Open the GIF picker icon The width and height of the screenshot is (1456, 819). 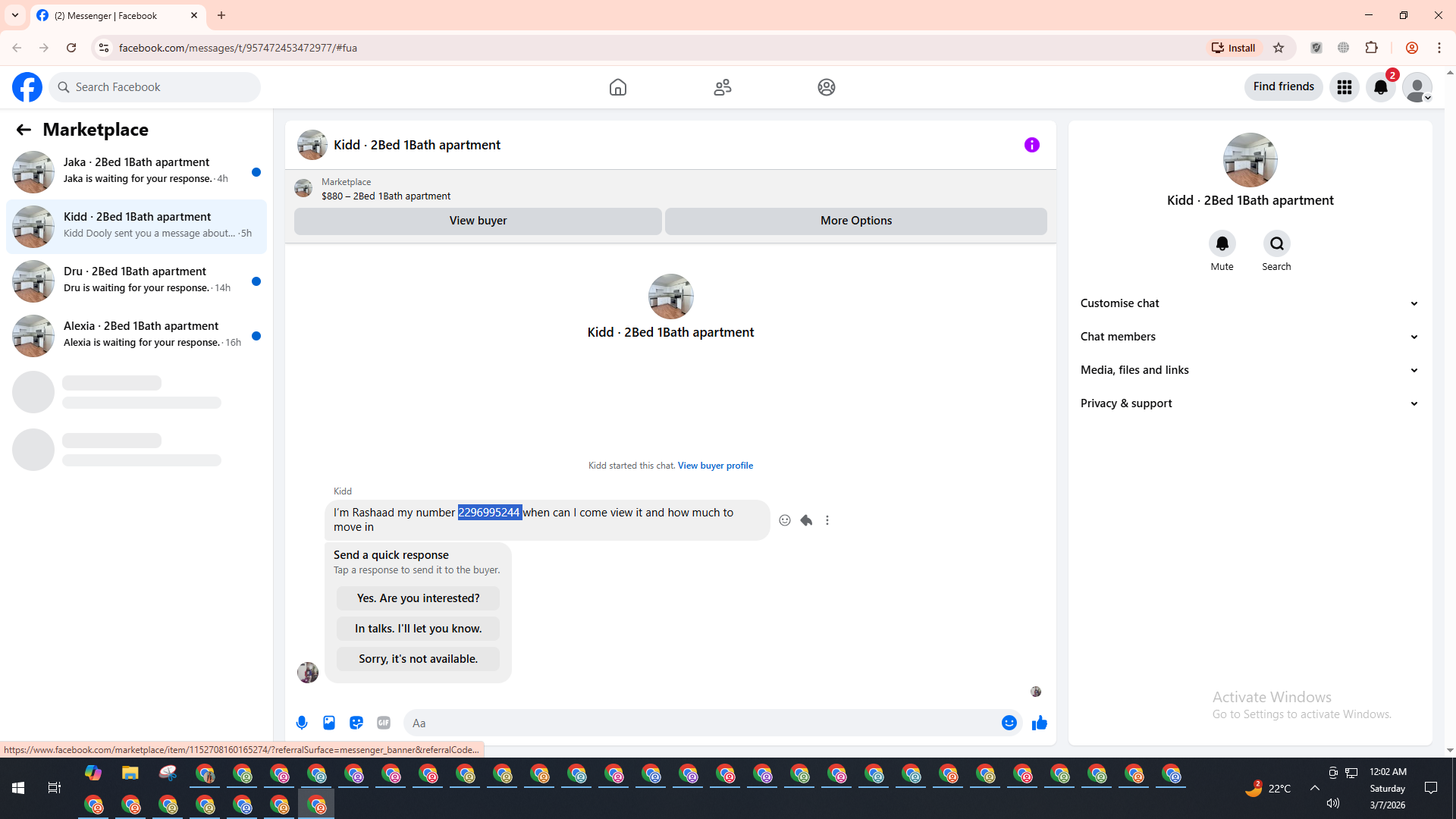384,723
